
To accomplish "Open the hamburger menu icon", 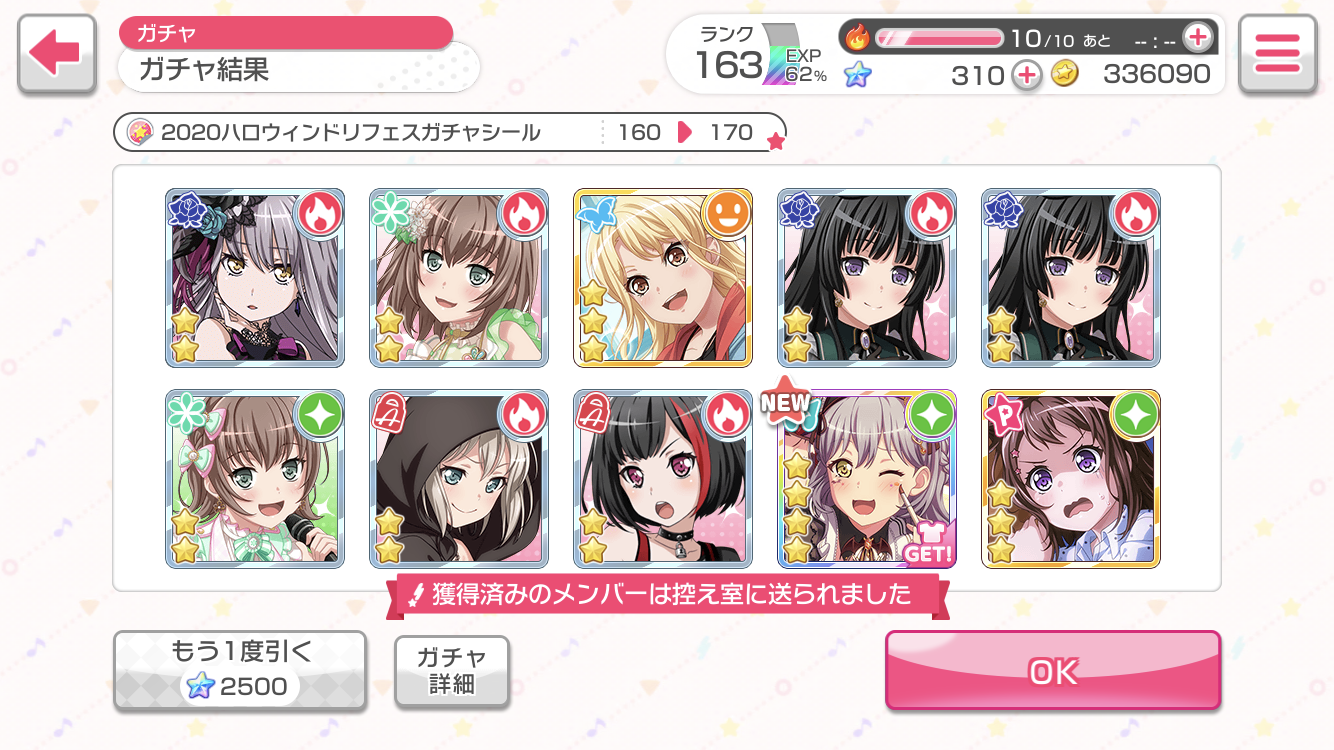I will (1276, 54).
